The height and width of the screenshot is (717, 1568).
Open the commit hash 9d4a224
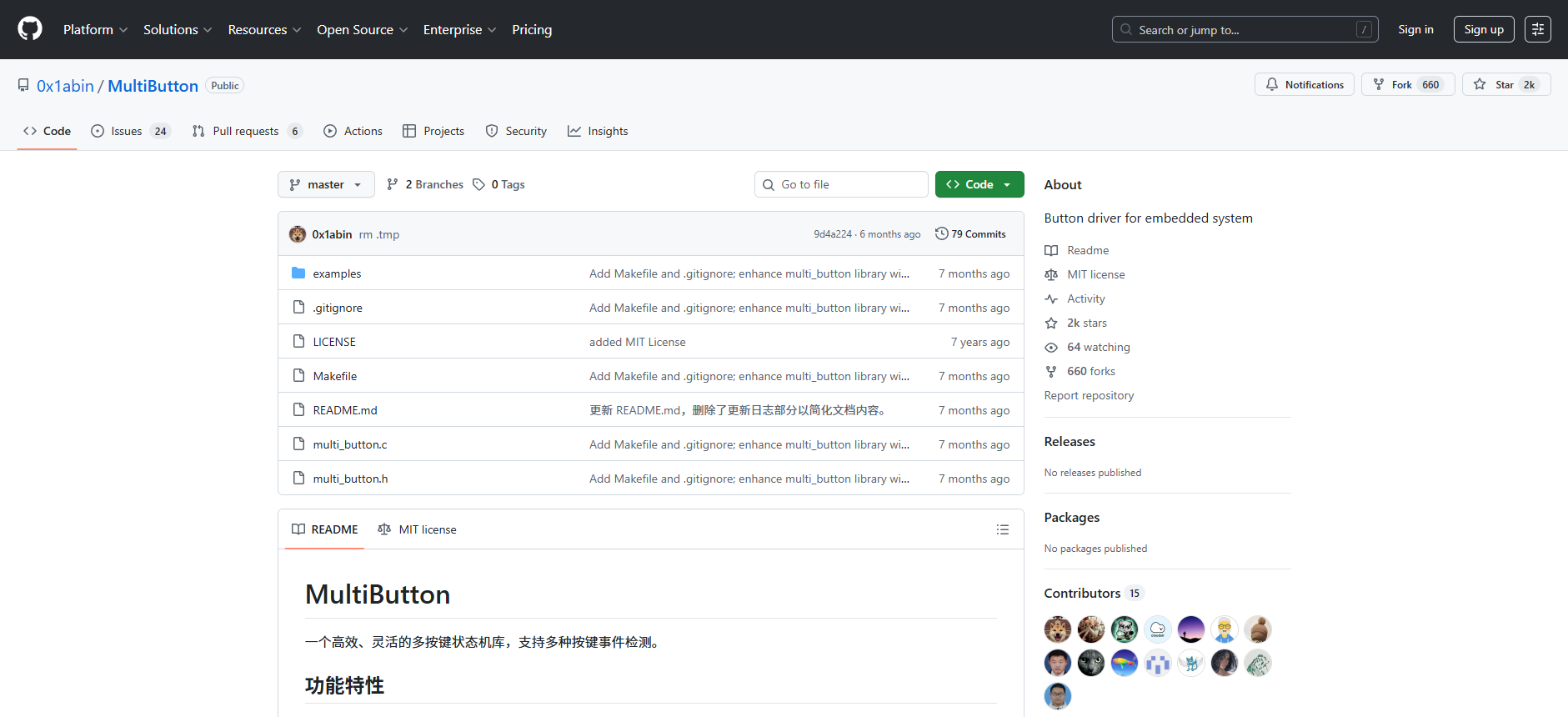coord(833,234)
